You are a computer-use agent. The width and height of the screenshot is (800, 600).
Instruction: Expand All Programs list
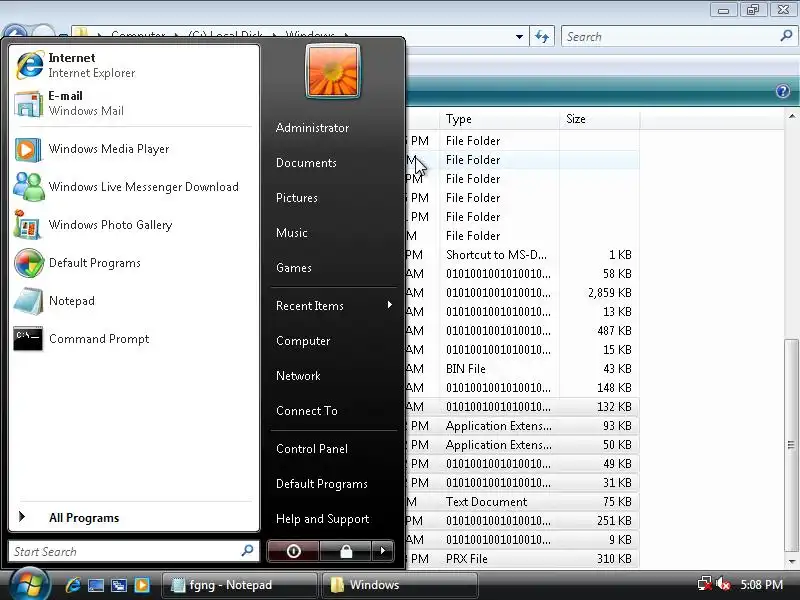(x=134, y=517)
